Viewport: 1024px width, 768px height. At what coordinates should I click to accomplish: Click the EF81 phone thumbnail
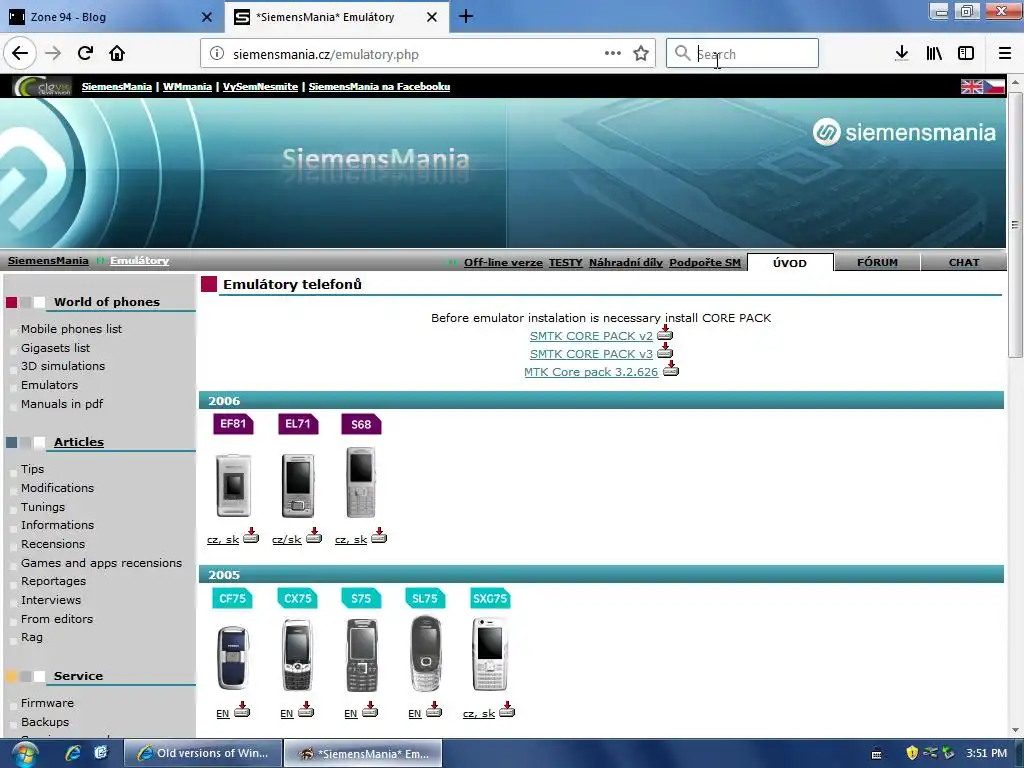(x=233, y=485)
